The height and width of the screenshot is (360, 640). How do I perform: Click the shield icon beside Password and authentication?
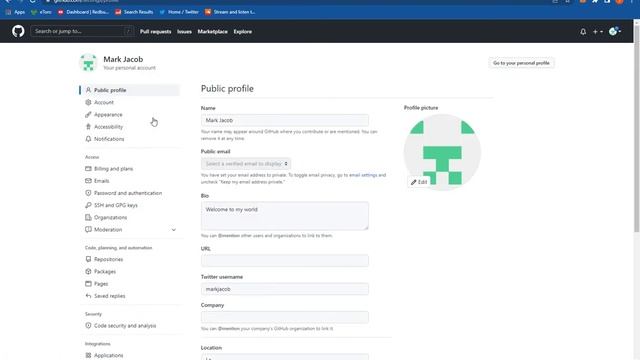click(88, 193)
